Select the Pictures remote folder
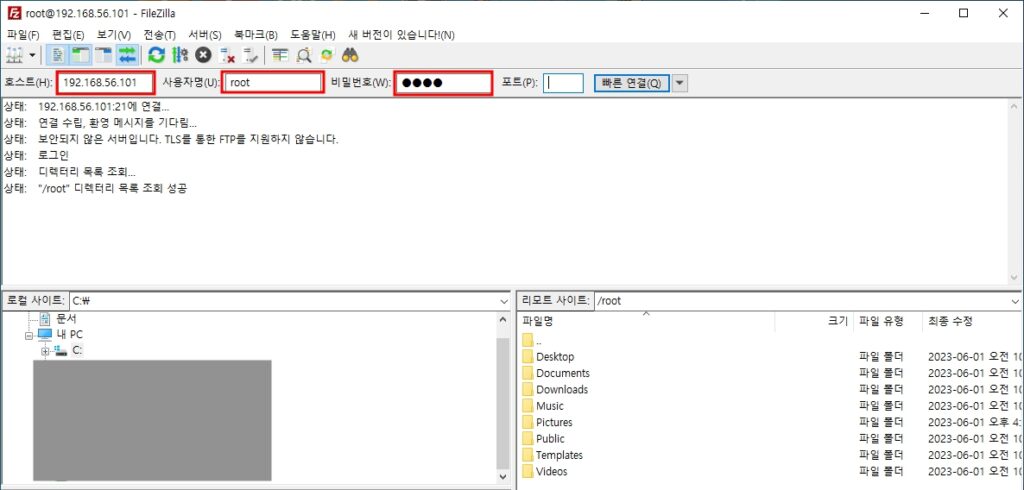Image resolution: width=1024 pixels, height=490 pixels. [554, 422]
